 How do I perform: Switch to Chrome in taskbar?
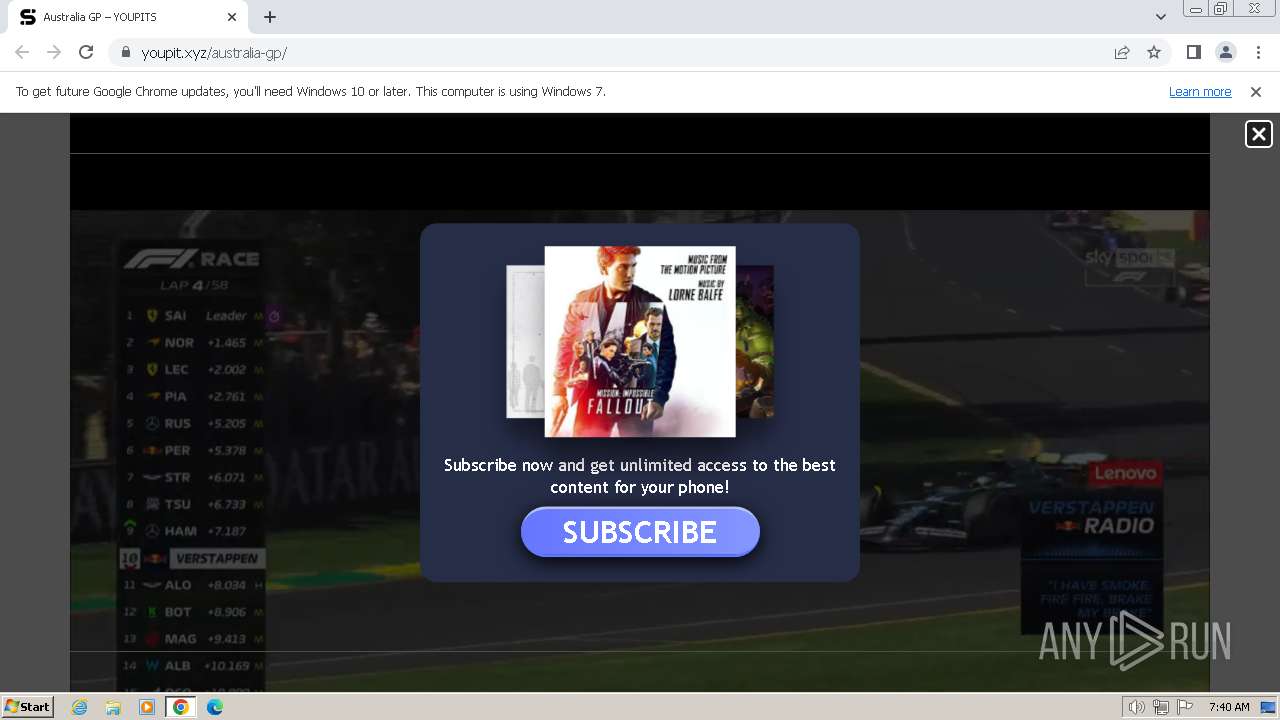click(181, 707)
